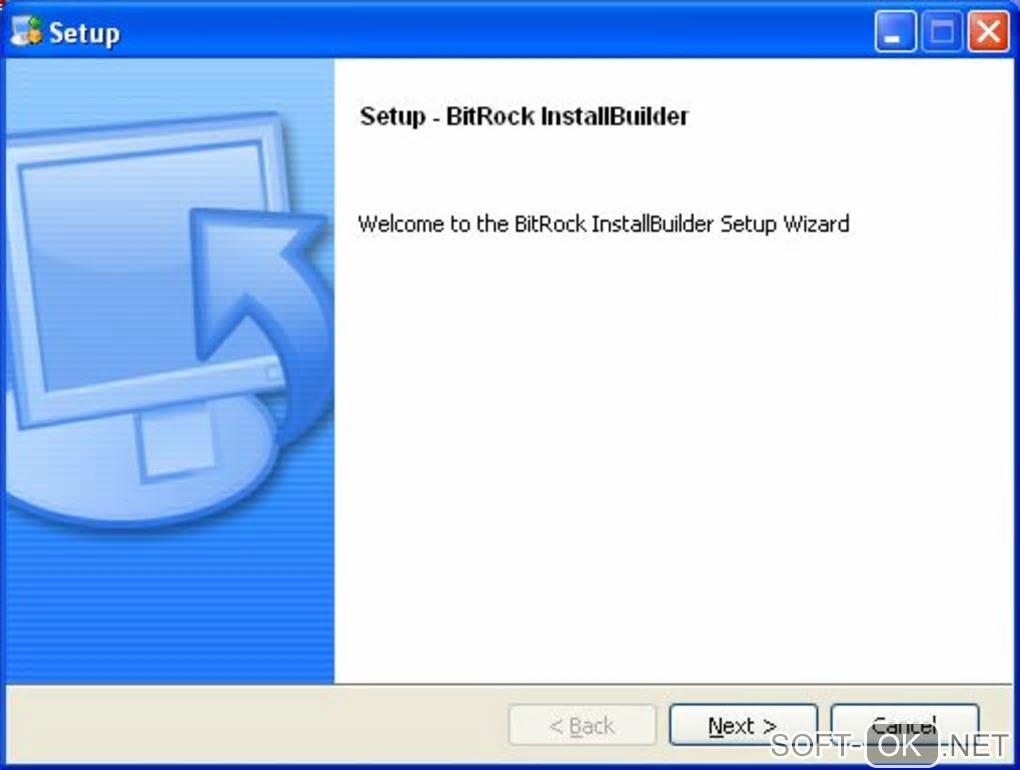Click the striped blue panel below the monitor
1020x770 pixels.
click(x=170, y=605)
